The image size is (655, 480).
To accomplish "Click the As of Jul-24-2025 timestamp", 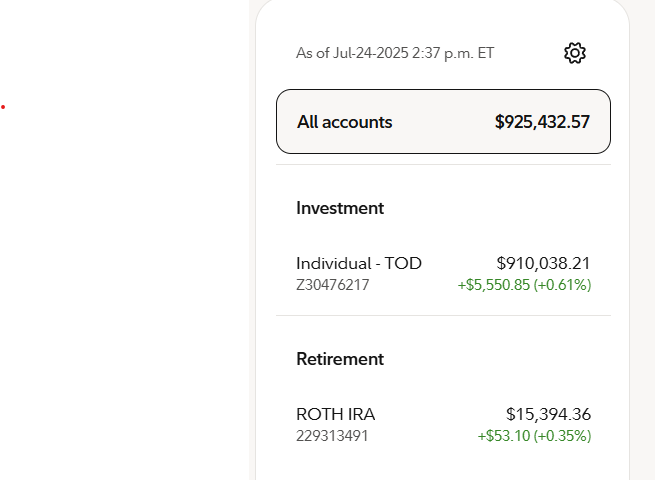I will click(x=395, y=53).
